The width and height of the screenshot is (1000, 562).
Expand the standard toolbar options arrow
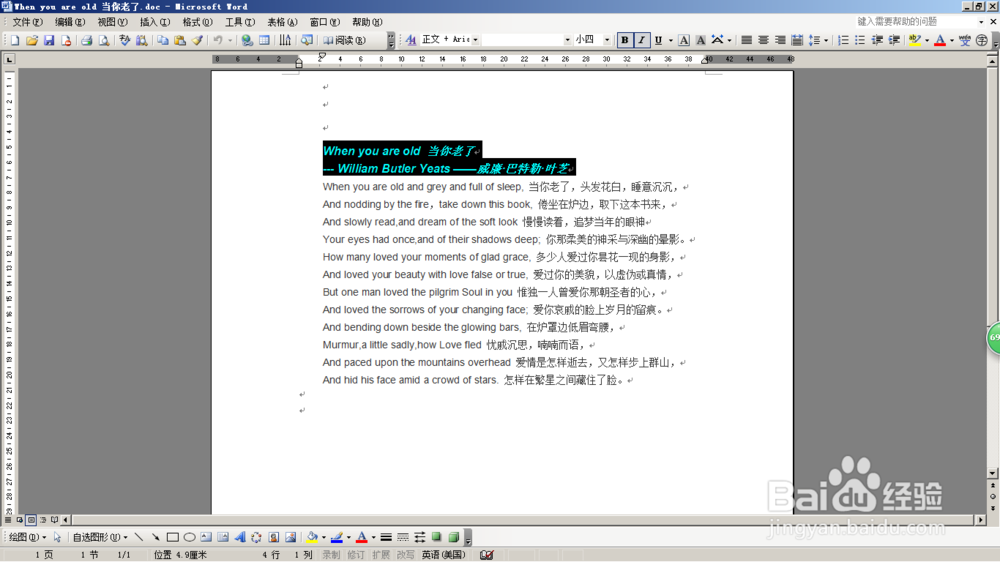point(391,40)
